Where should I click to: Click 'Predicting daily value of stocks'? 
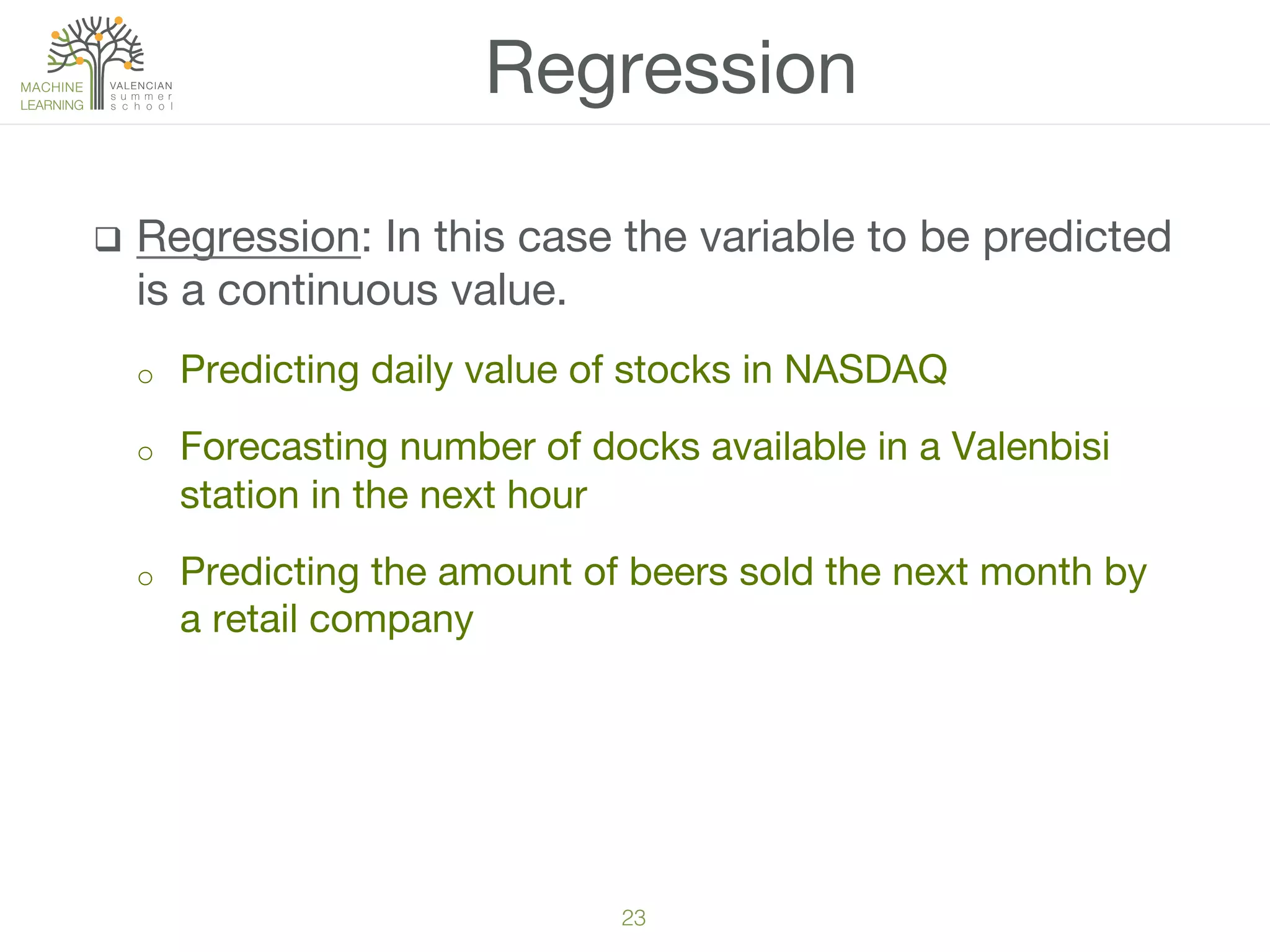455,370
